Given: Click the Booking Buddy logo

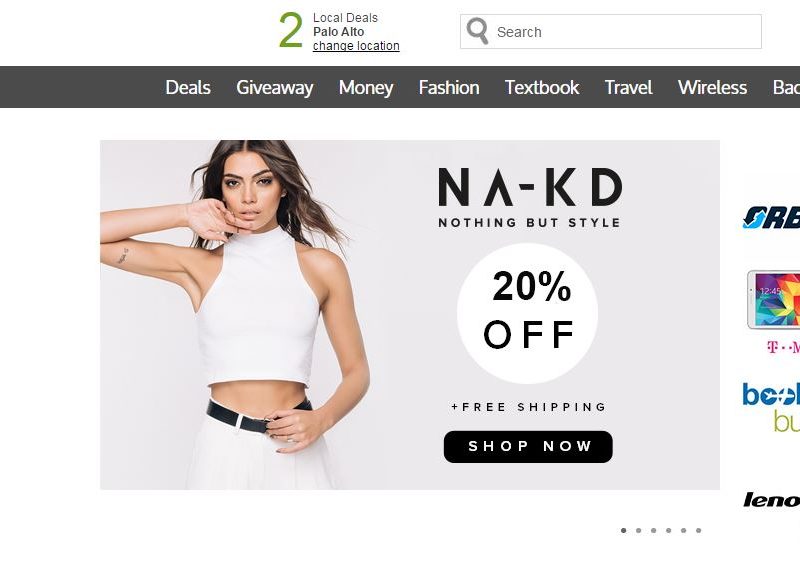Looking at the screenshot, I should (x=771, y=407).
